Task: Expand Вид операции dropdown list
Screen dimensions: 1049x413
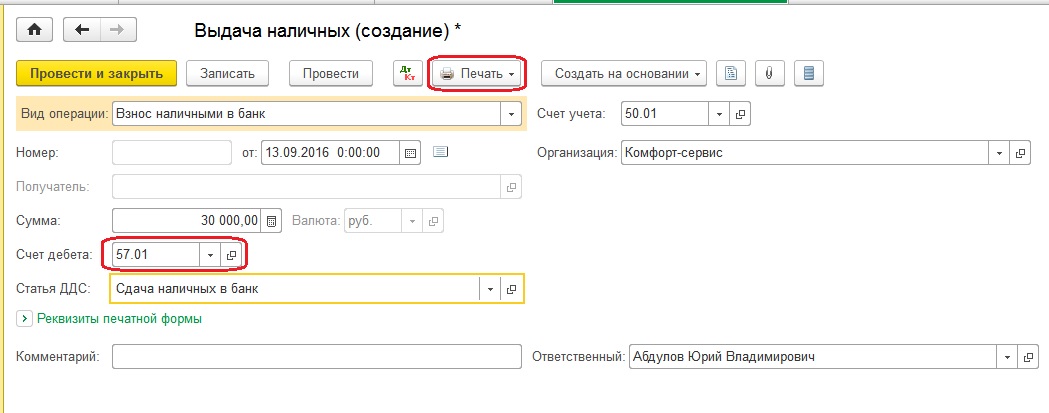Action: coord(511,114)
